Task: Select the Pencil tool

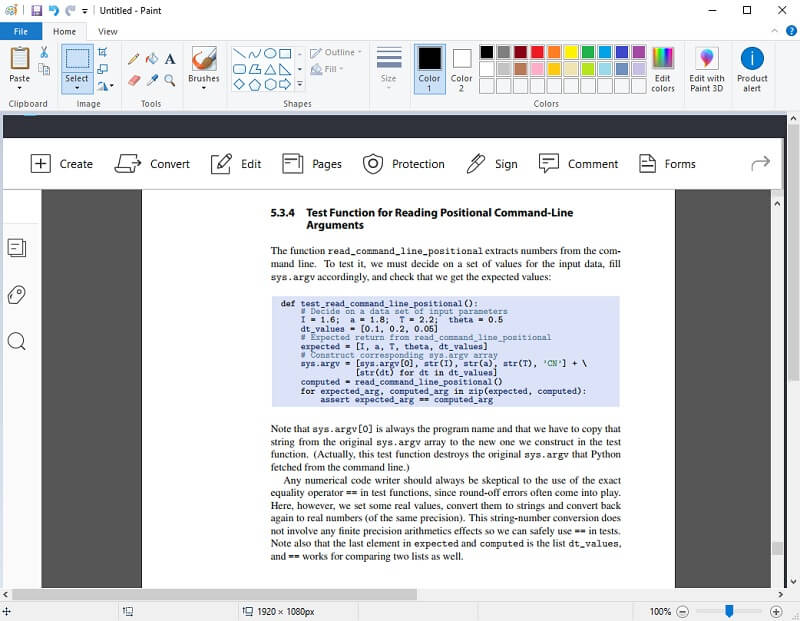Action: [134, 59]
